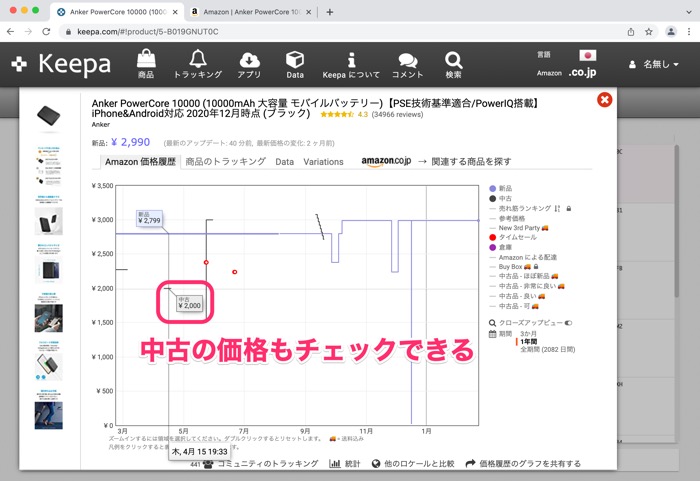Click the amazon.co.jp link
The width and height of the screenshot is (700, 481).
point(386,161)
